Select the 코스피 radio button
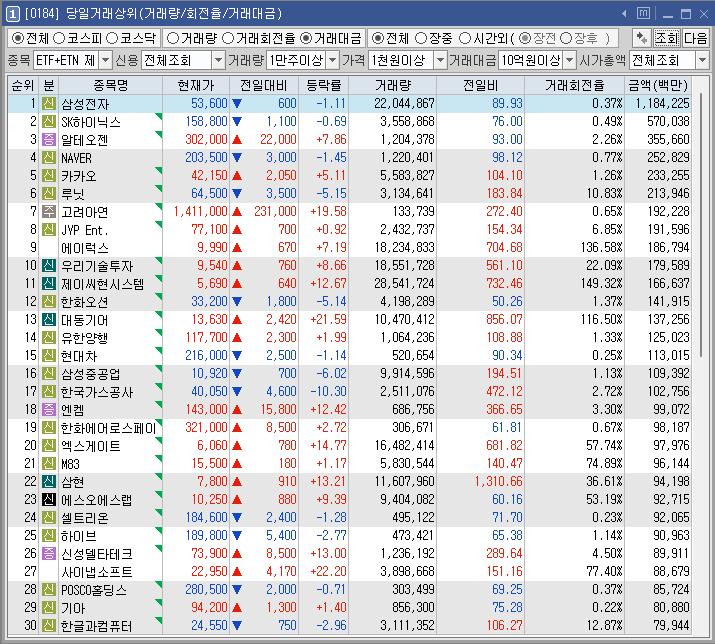Screen dimensions: 715x644 [59, 38]
